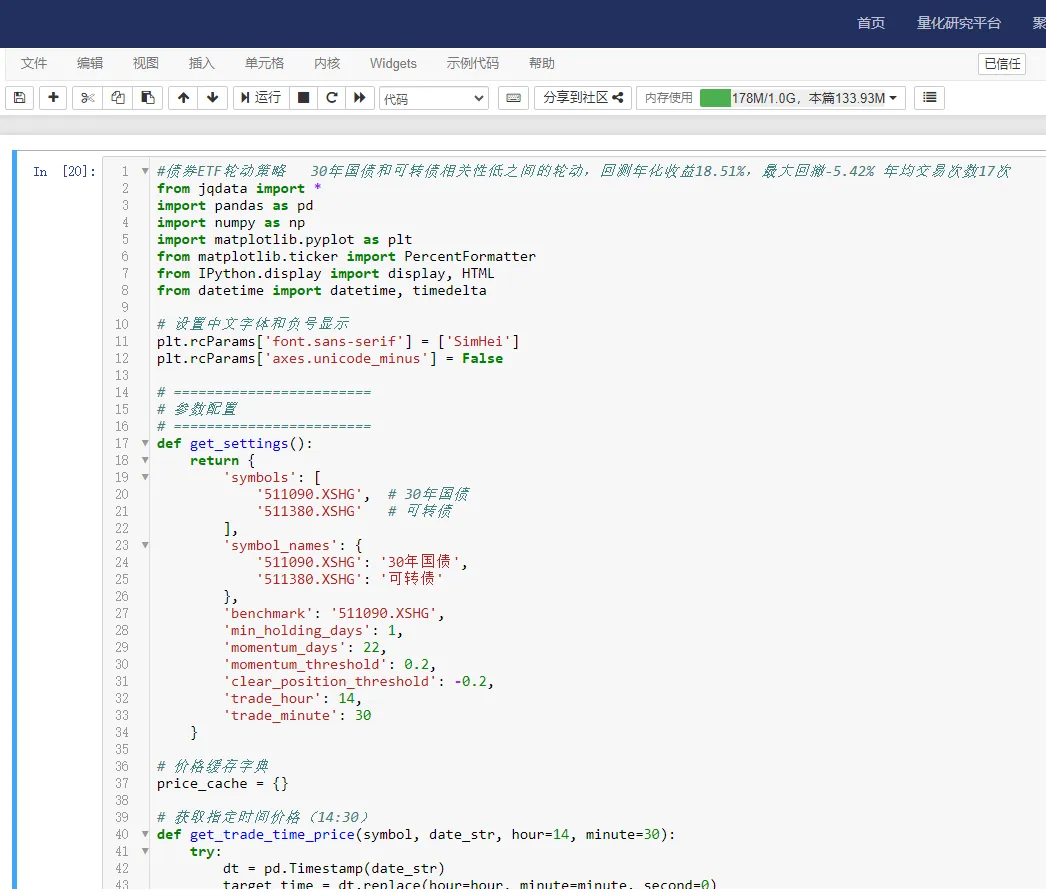Interrupt kernel with the stop square icon
The width and height of the screenshot is (1046, 892).
303,98
